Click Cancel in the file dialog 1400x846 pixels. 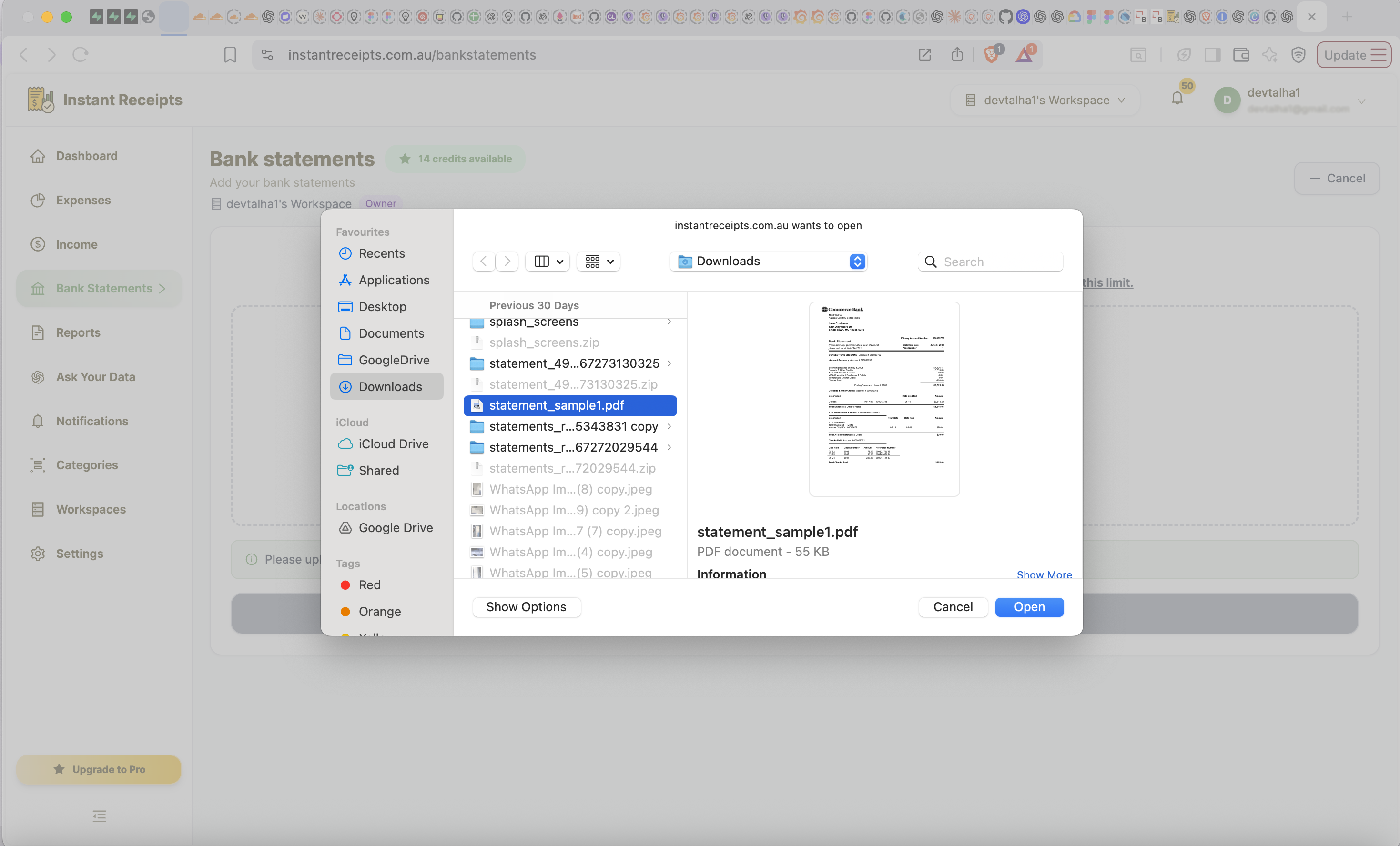[953, 607]
